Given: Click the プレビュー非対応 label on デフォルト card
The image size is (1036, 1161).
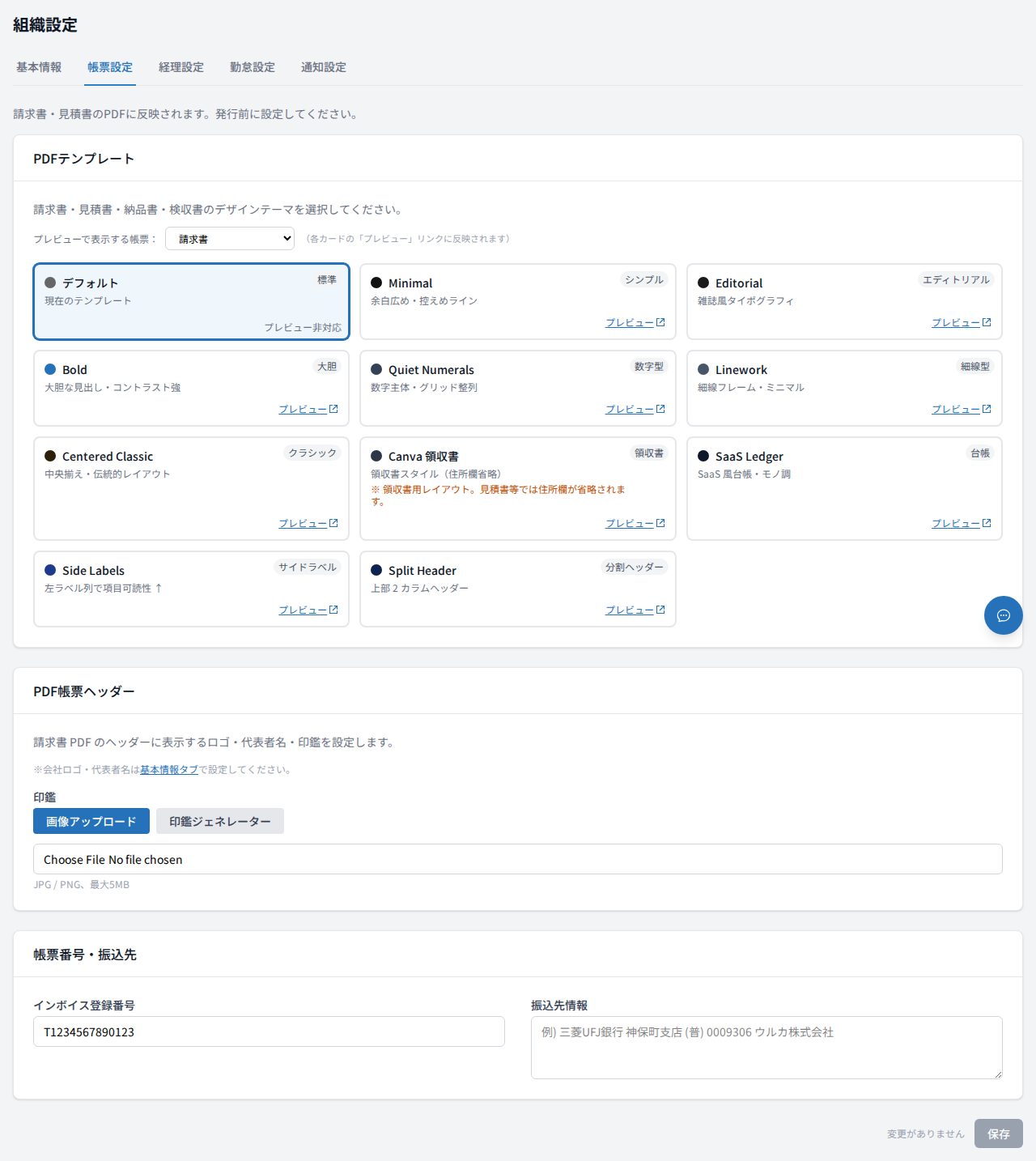Looking at the screenshot, I should coord(303,327).
